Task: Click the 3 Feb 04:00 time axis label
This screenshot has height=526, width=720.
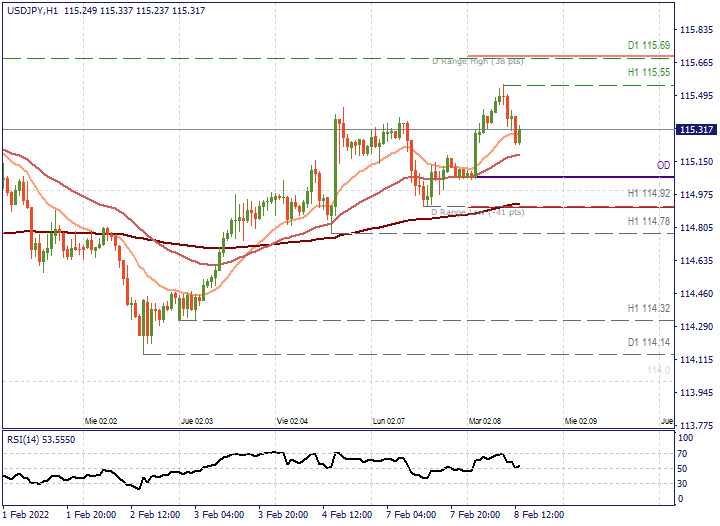Action: tap(219, 515)
